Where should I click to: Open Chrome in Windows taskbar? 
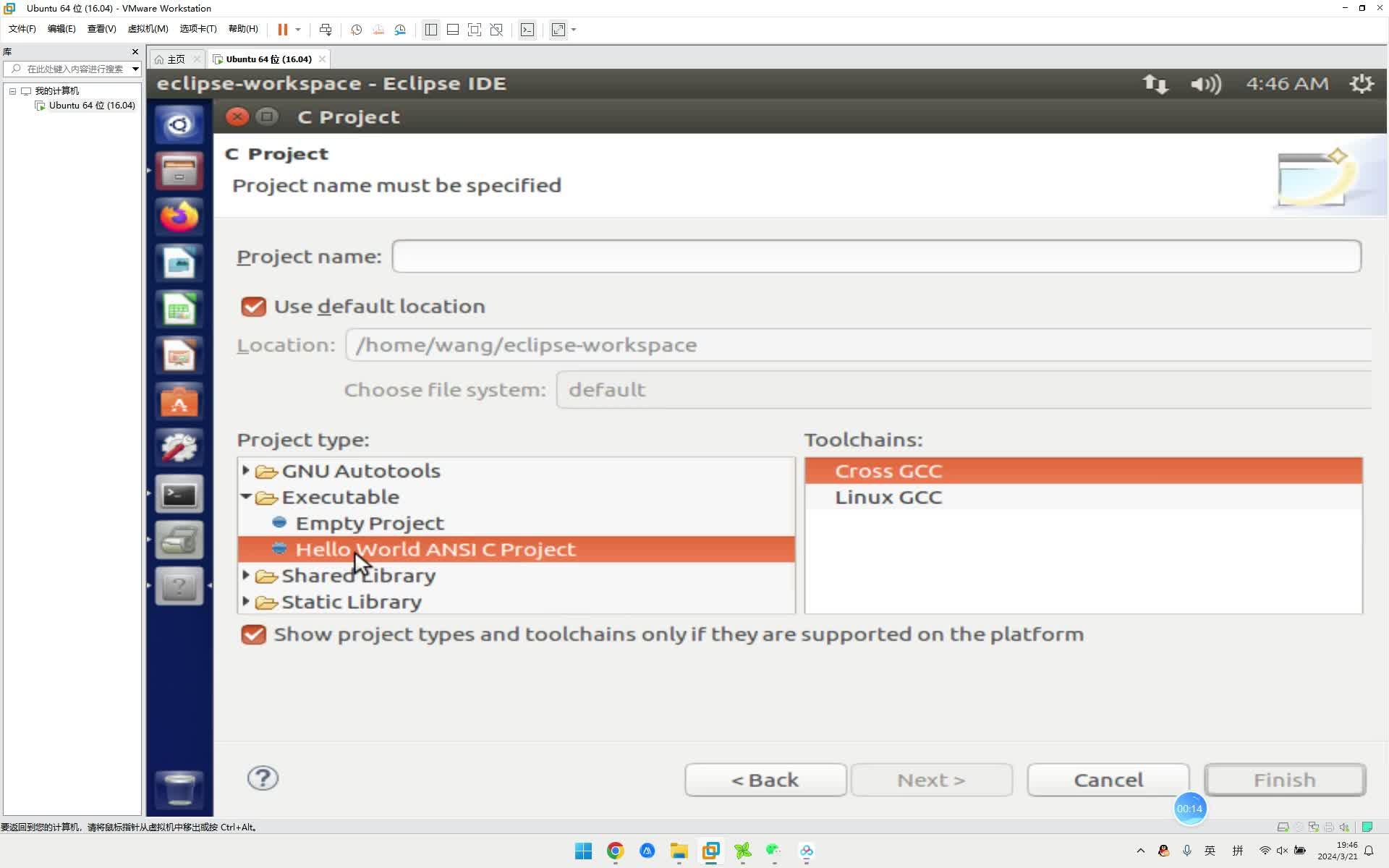615,851
